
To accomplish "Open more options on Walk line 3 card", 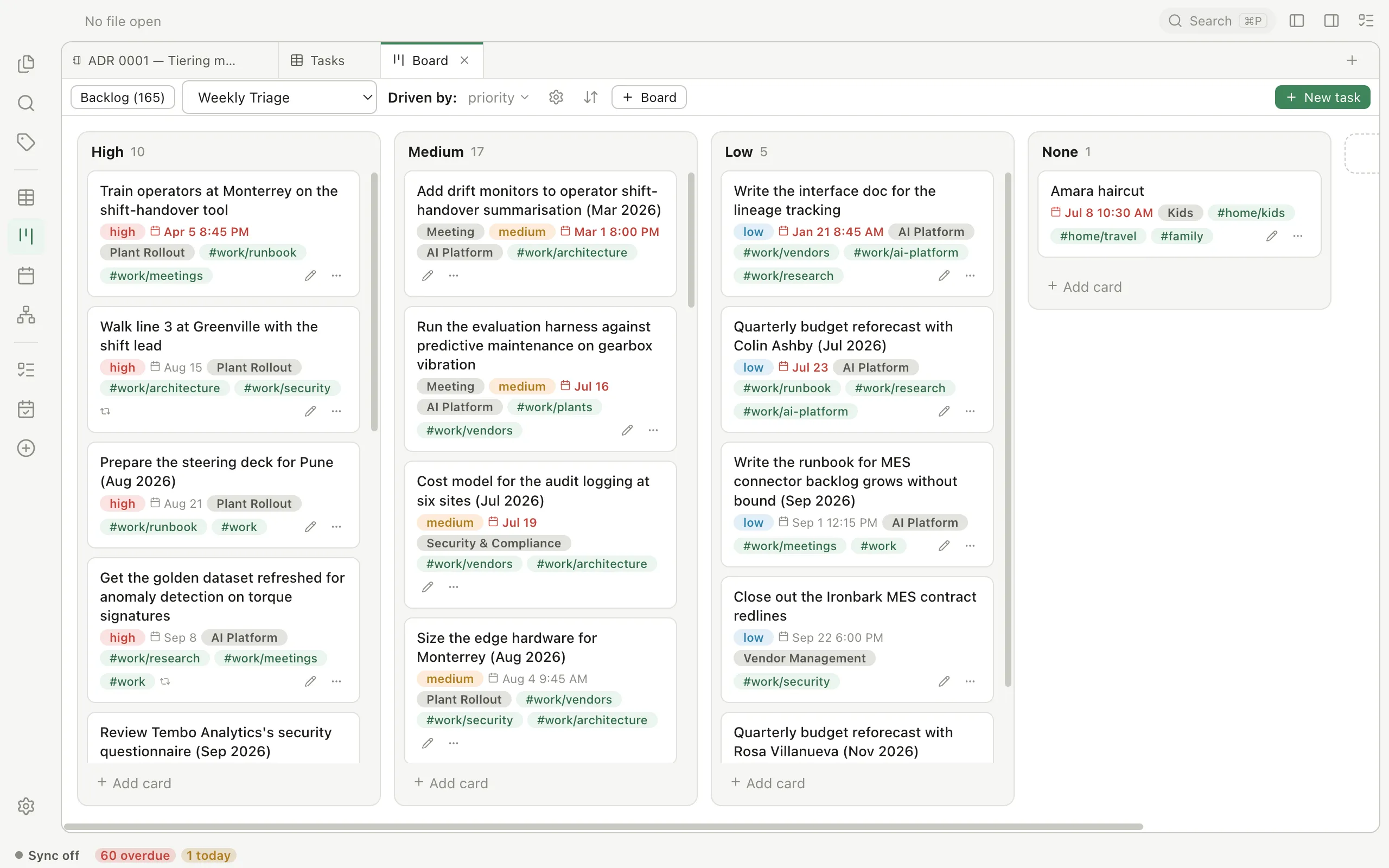I will (336, 411).
